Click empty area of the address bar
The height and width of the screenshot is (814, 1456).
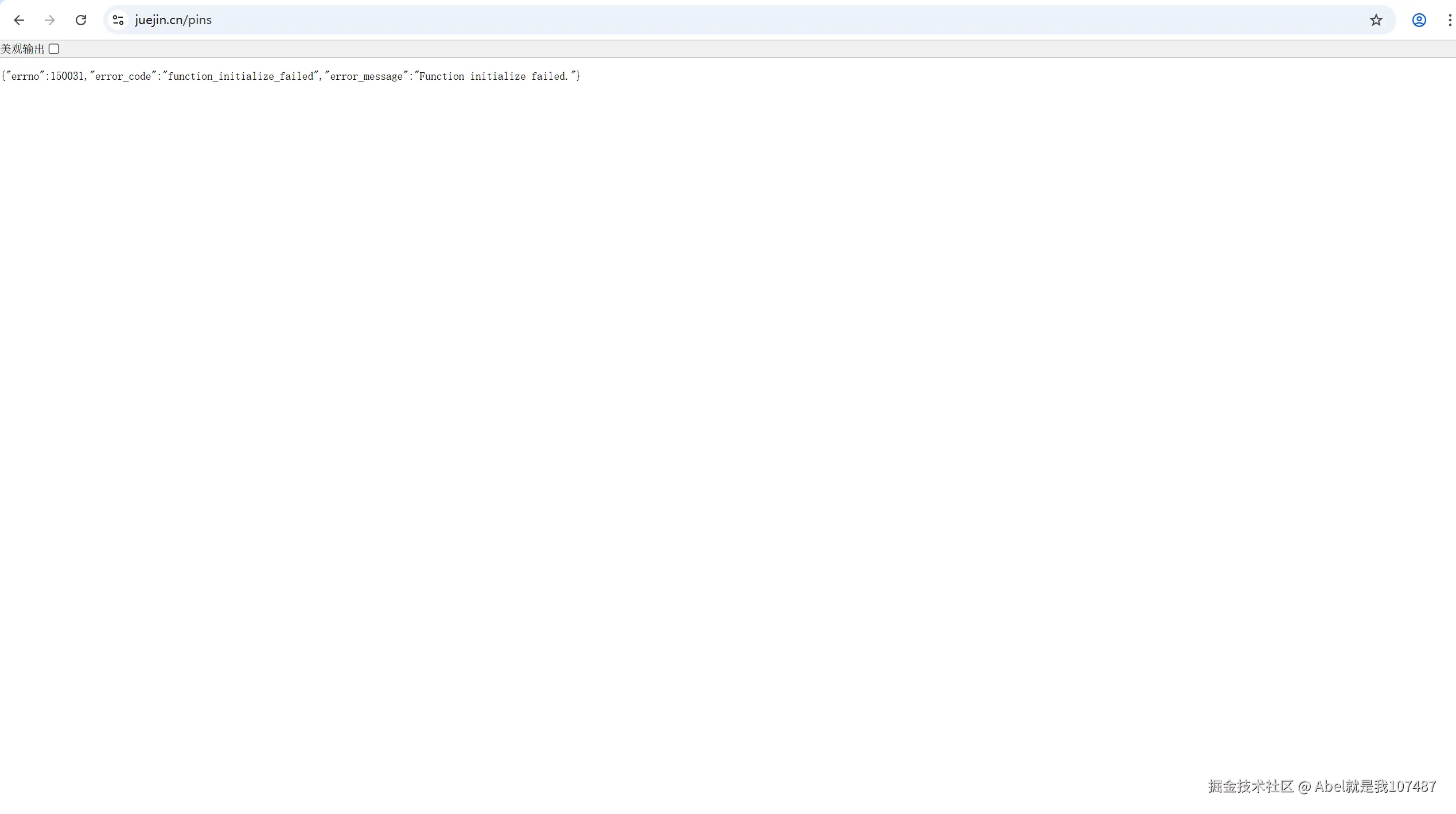click(x=746, y=20)
